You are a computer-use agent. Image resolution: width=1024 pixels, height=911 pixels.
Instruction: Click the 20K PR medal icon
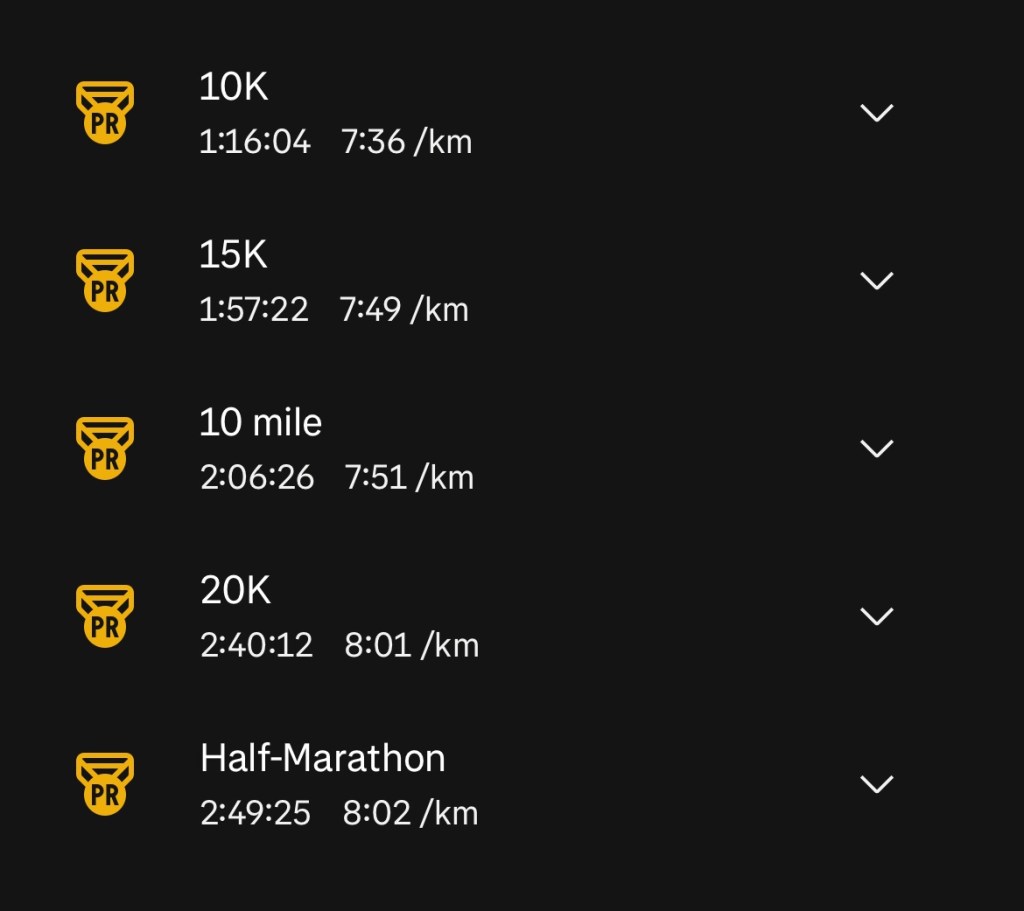[105, 616]
